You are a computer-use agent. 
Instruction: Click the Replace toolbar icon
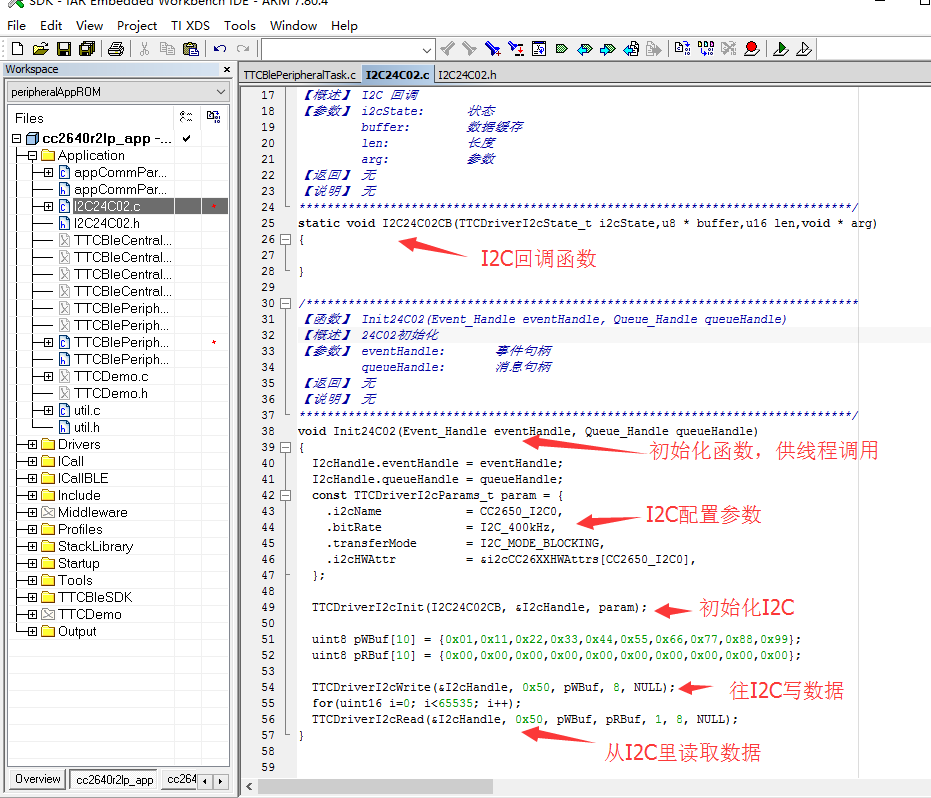[516, 49]
